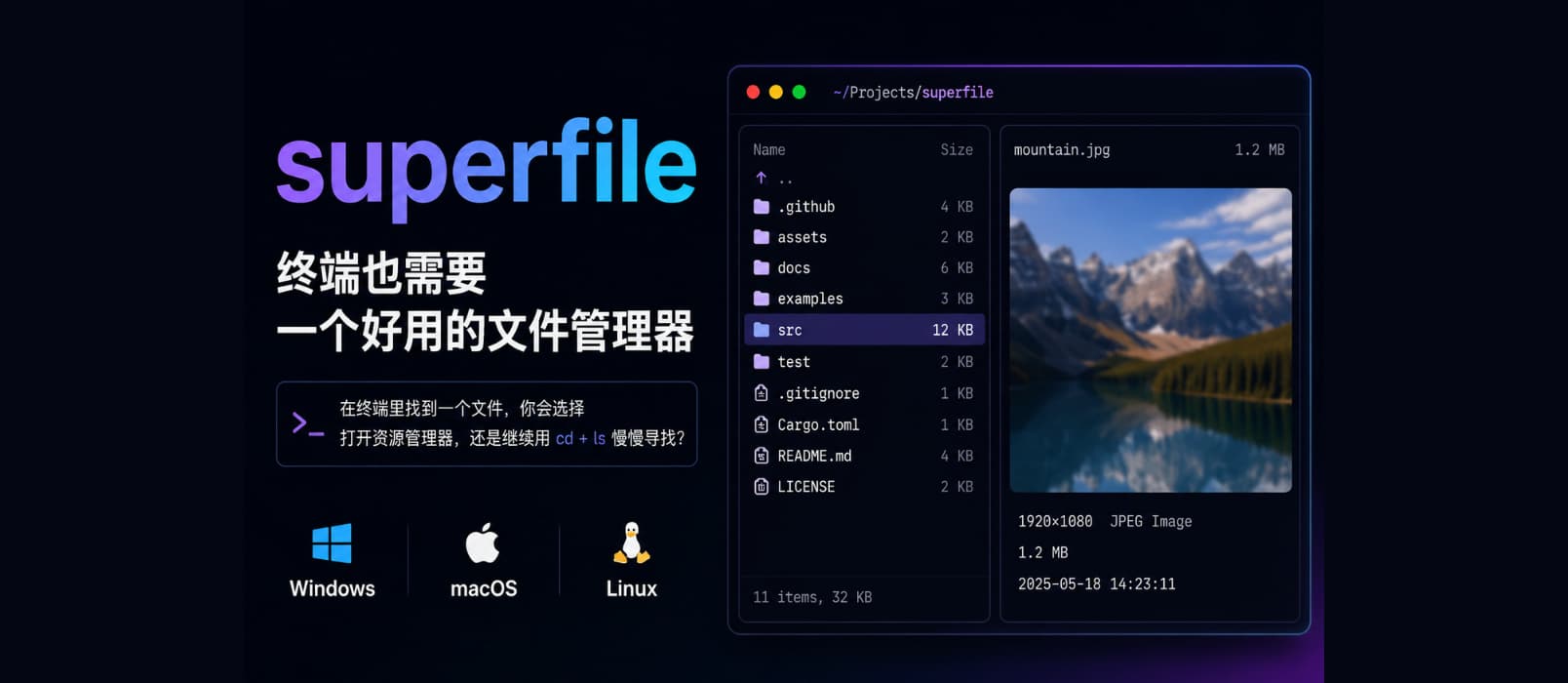
Task: Click the Linux penguin icon
Action: click(x=632, y=542)
